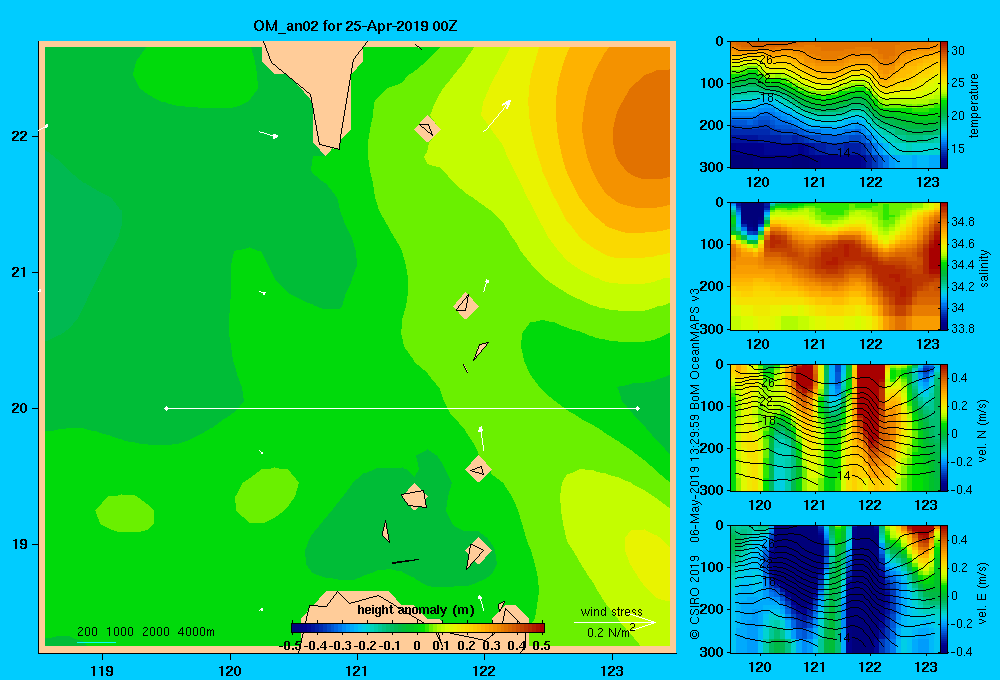This screenshot has height=680, width=1000.
Task: Click longitude label 123 on main map
Action: pyautogui.click(x=612, y=670)
